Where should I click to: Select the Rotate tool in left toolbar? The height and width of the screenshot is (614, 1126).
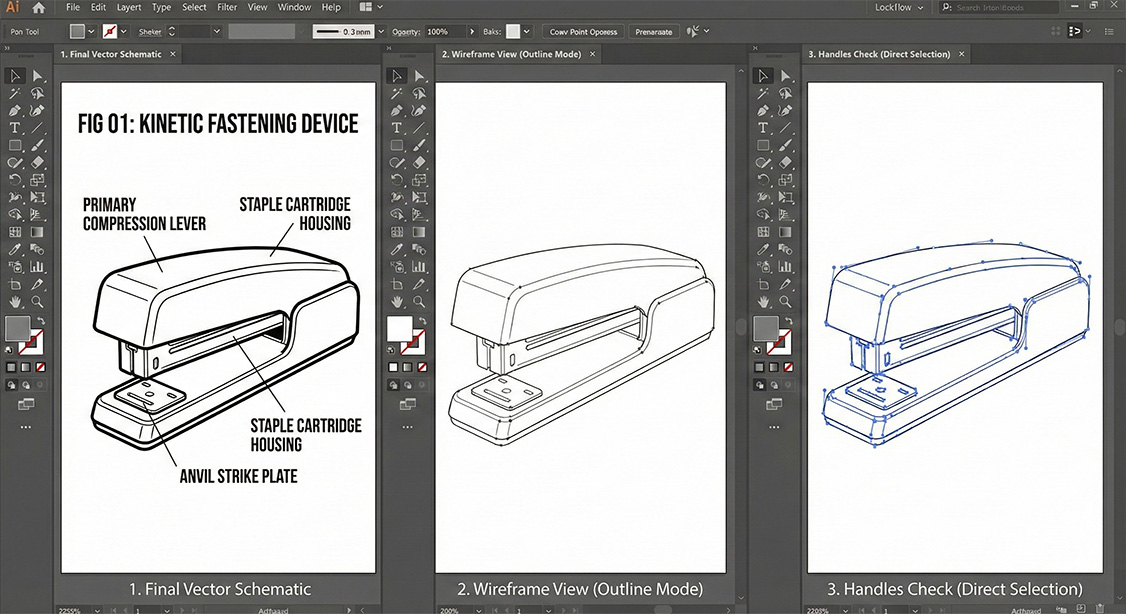tap(15, 180)
